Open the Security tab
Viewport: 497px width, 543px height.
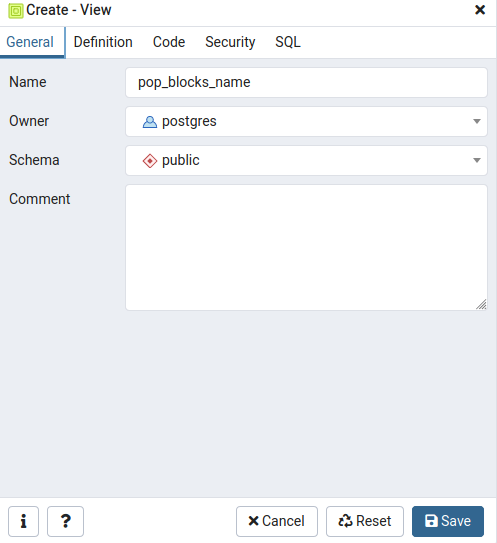(230, 42)
